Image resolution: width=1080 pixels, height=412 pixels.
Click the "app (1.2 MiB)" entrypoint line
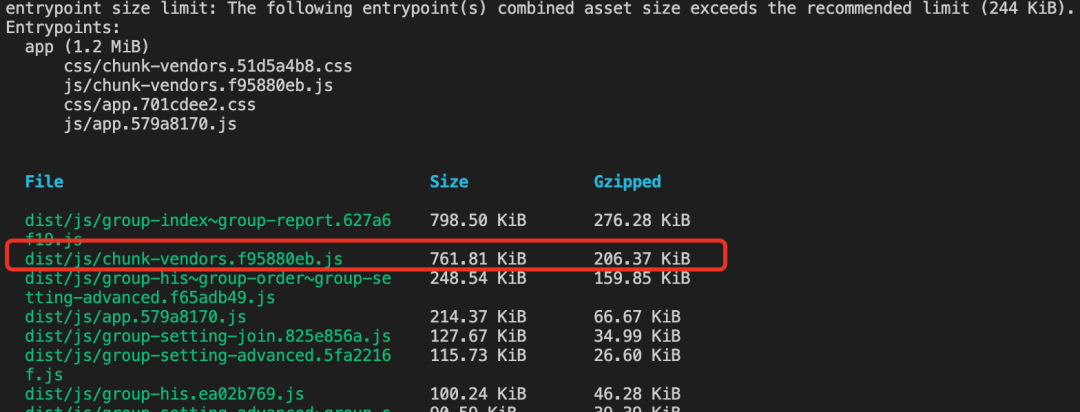click(86, 47)
